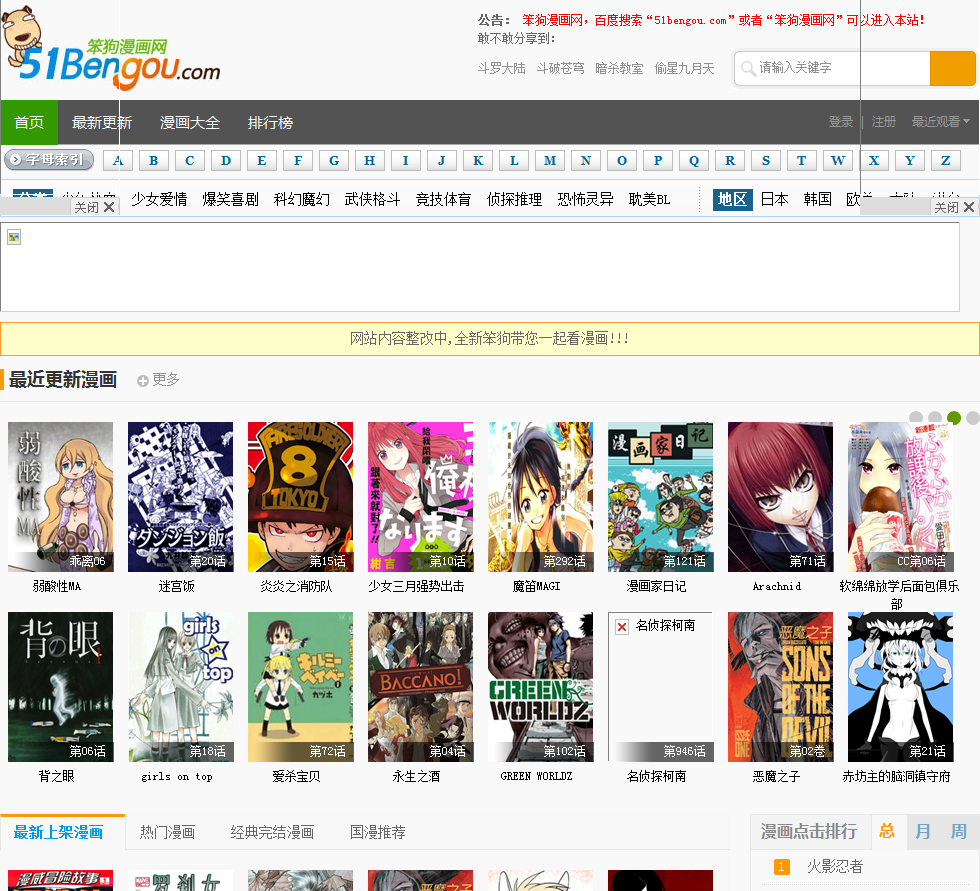Open the 漫画大全 menu item

tap(190, 122)
